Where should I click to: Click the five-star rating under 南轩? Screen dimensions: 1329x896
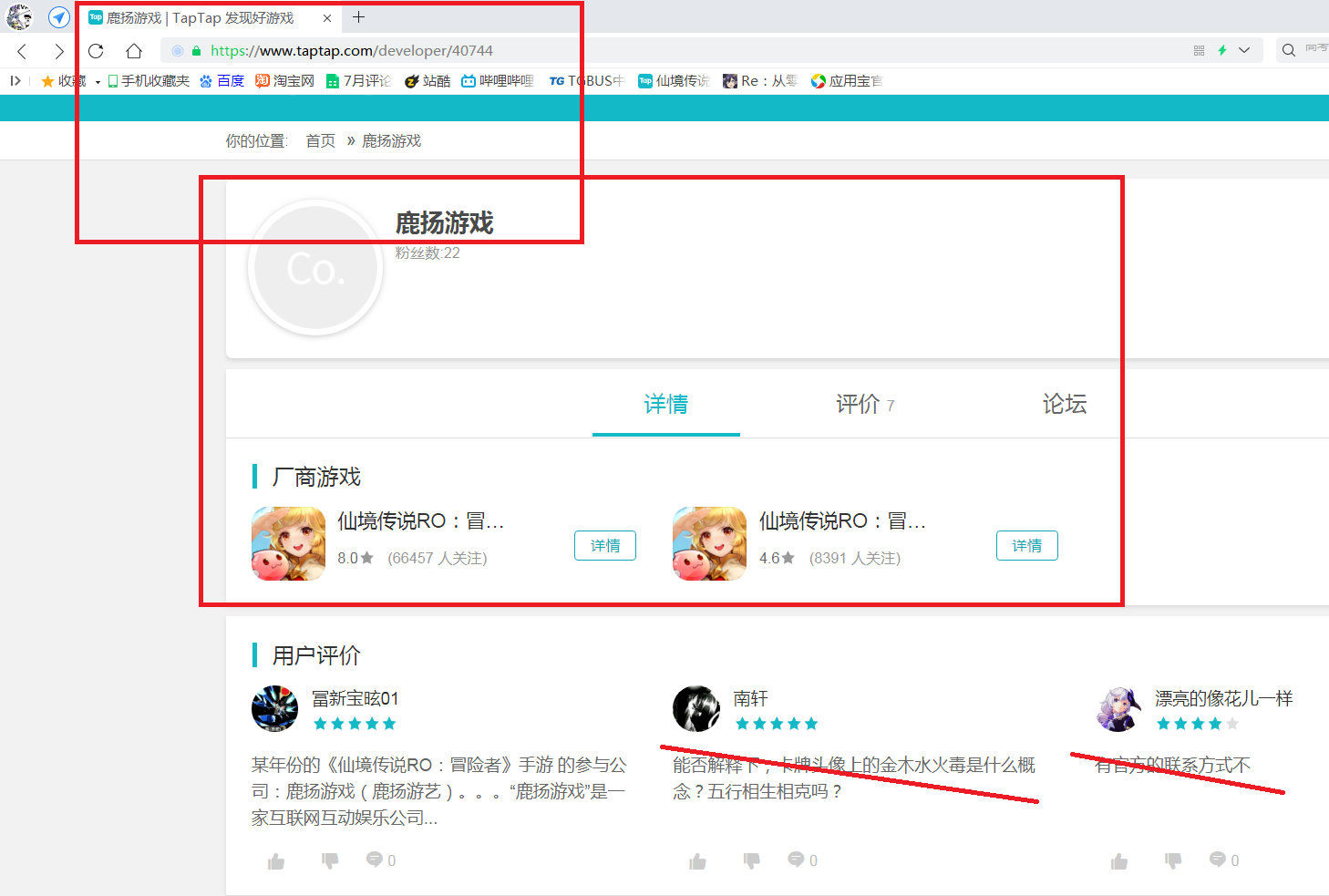(x=777, y=724)
